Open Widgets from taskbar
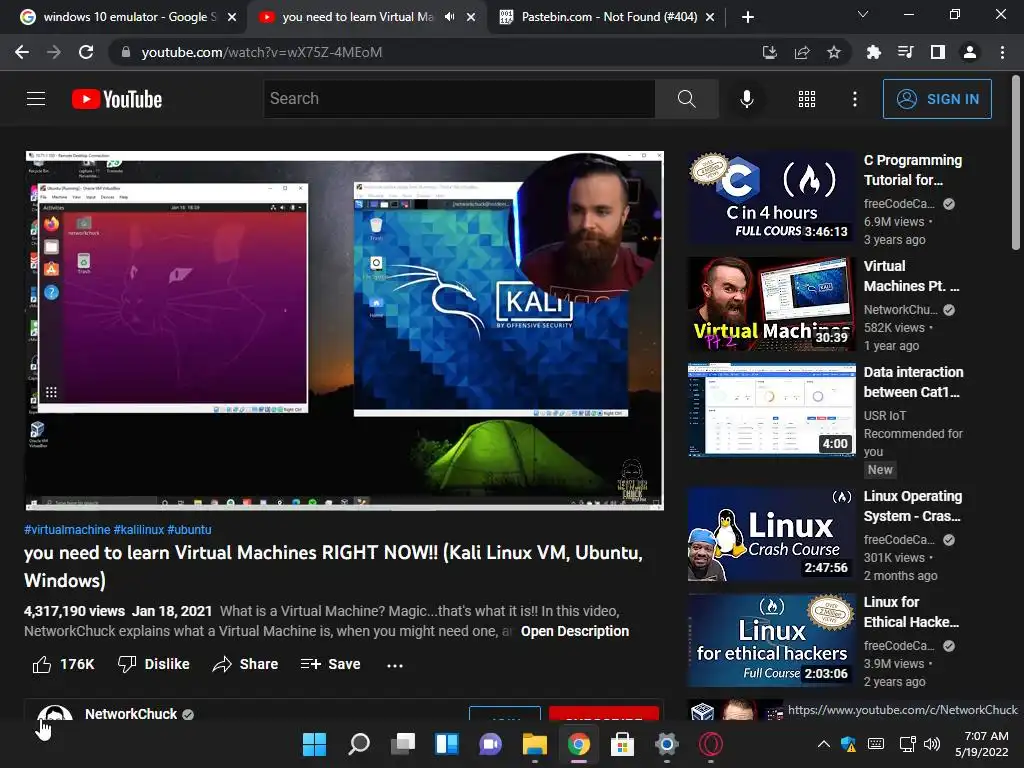Screen dimensions: 1024x768 point(447,744)
